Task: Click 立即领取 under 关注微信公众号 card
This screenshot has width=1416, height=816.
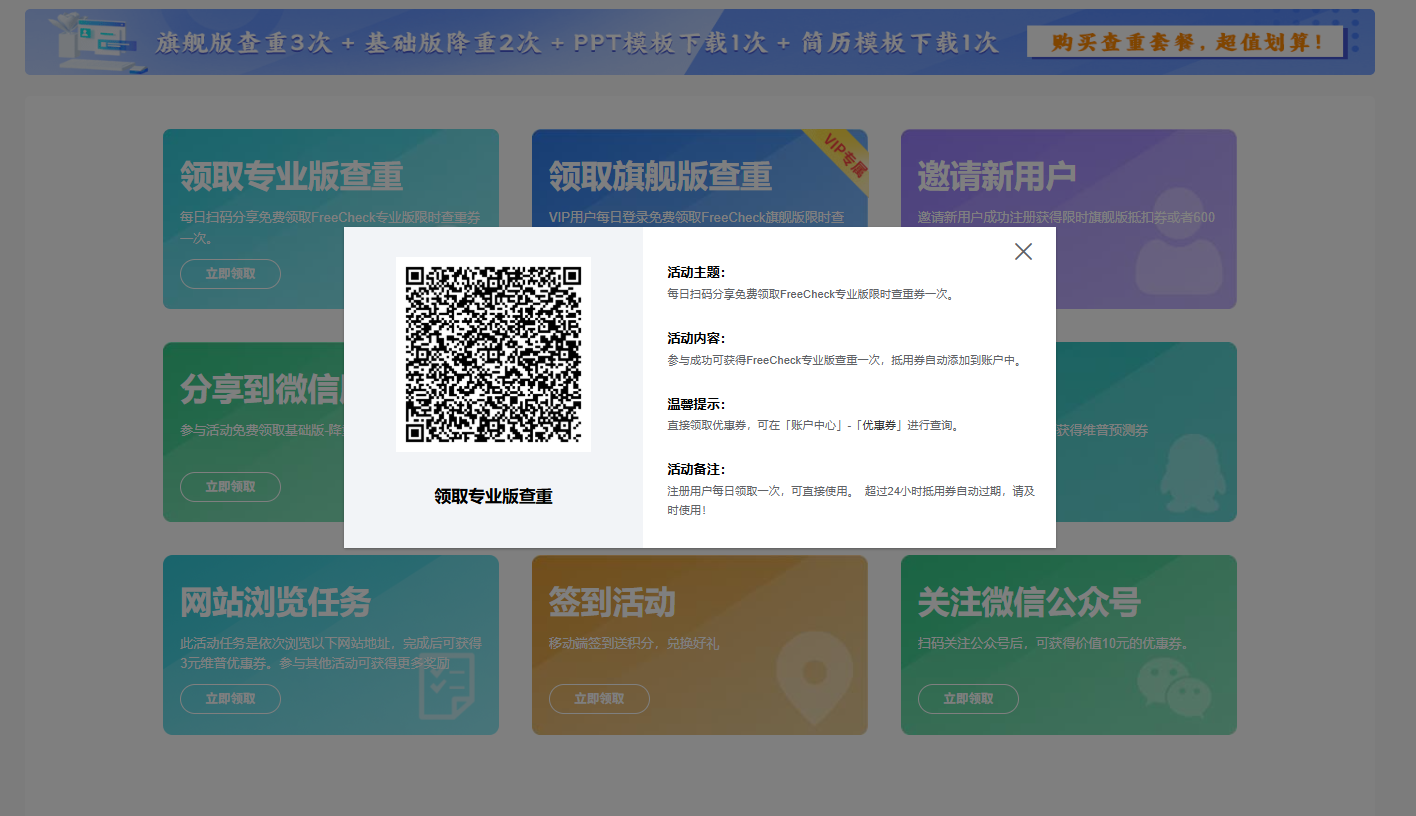Action: click(x=968, y=699)
